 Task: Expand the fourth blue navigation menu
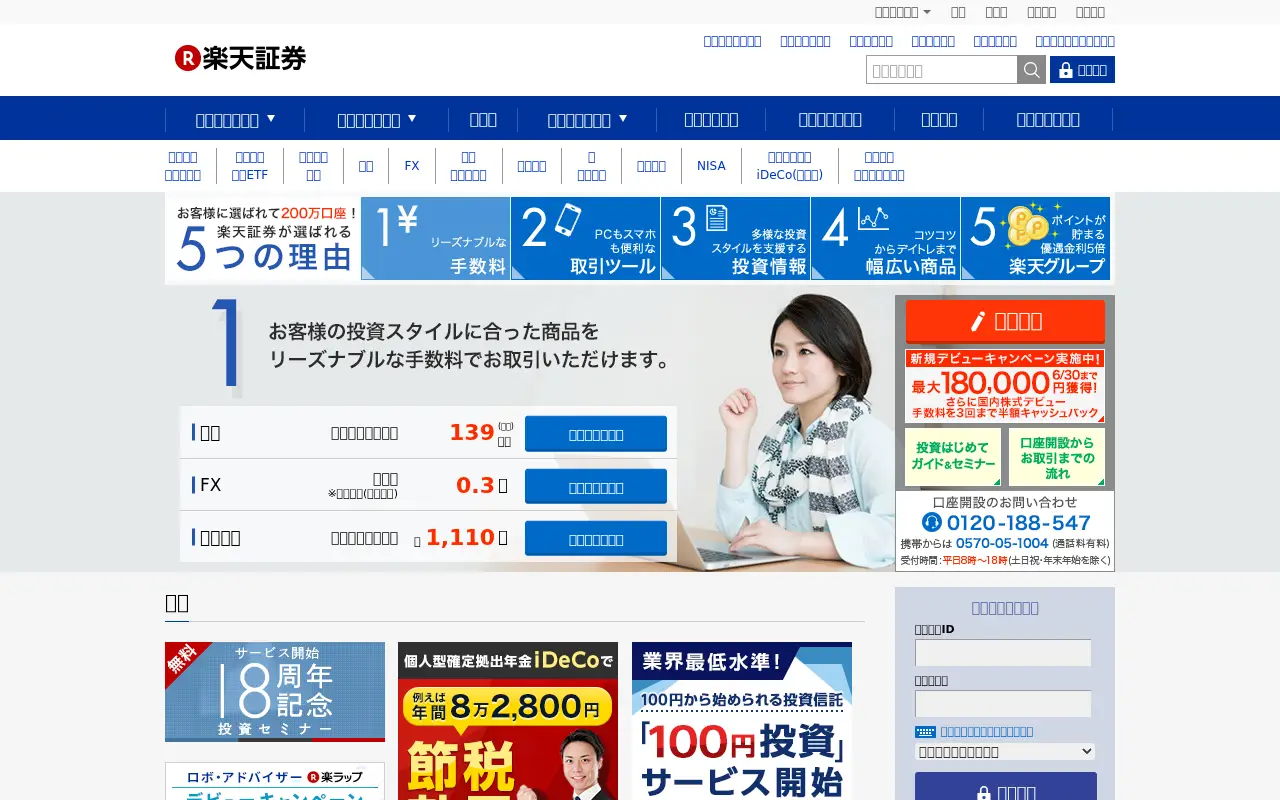(x=587, y=119)
